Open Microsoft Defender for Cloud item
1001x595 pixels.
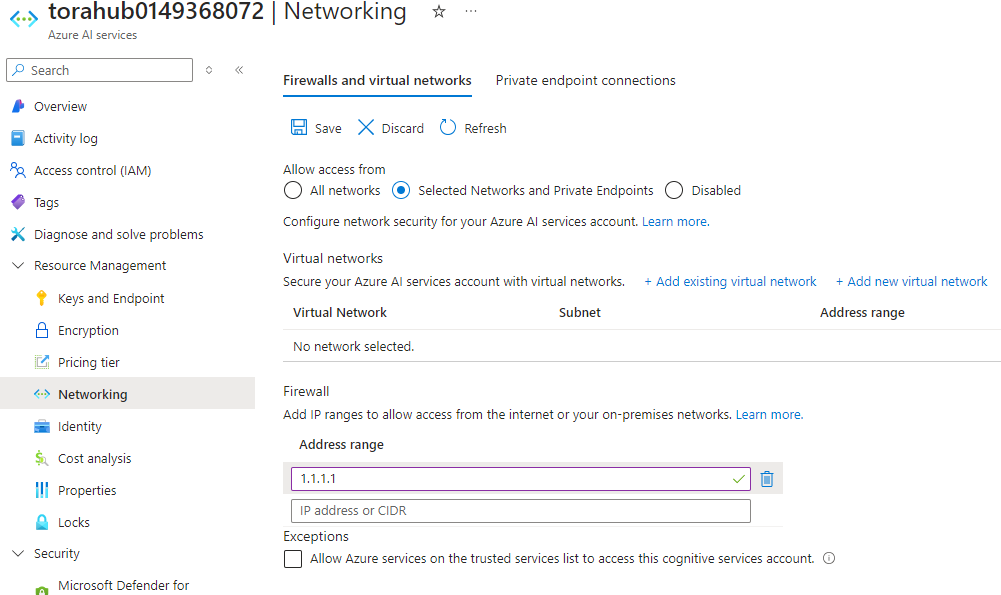click(x=124, y=585)
